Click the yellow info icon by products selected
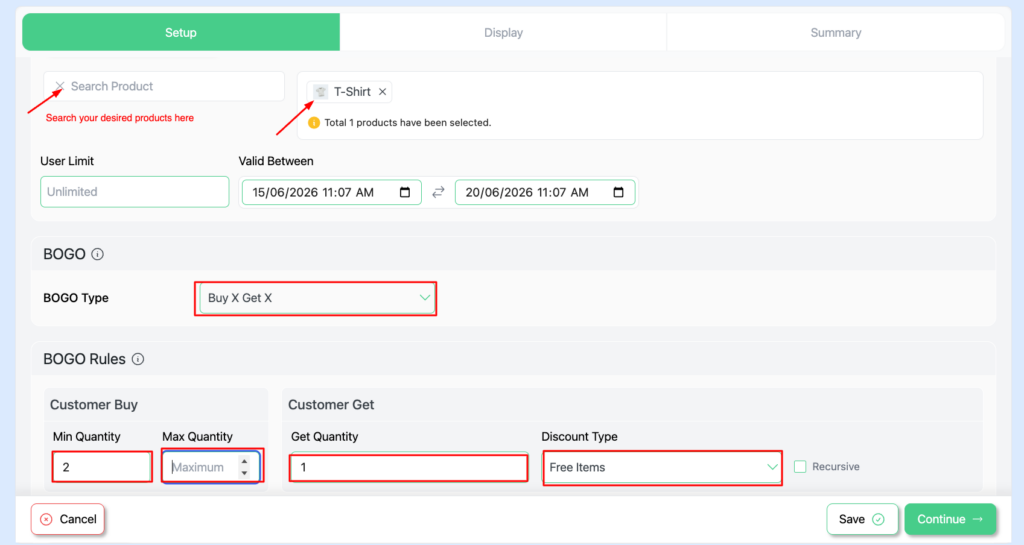Viewport: 1024px width, 545px height. [313, 123]
